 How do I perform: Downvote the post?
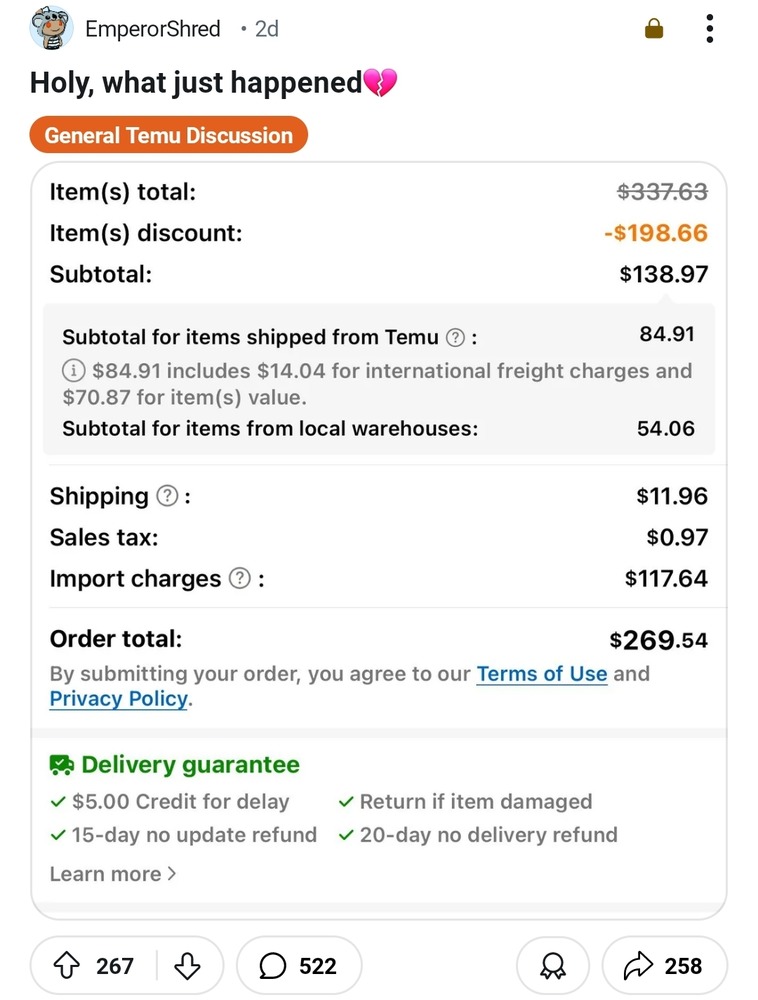[187, 966]
